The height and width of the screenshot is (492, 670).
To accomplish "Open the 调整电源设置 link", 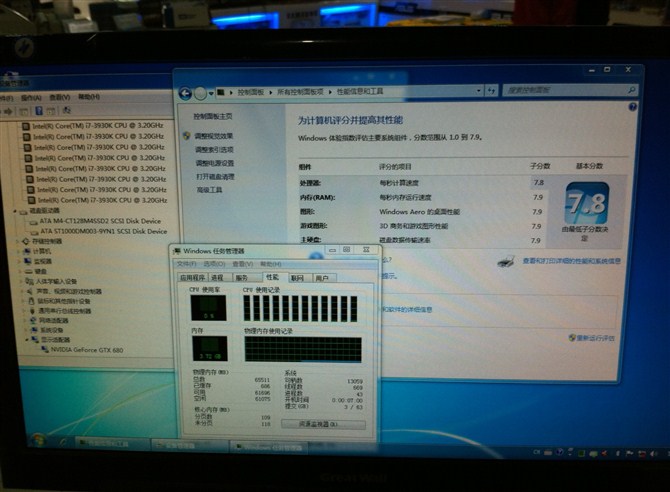I will (x=215, y=163).
